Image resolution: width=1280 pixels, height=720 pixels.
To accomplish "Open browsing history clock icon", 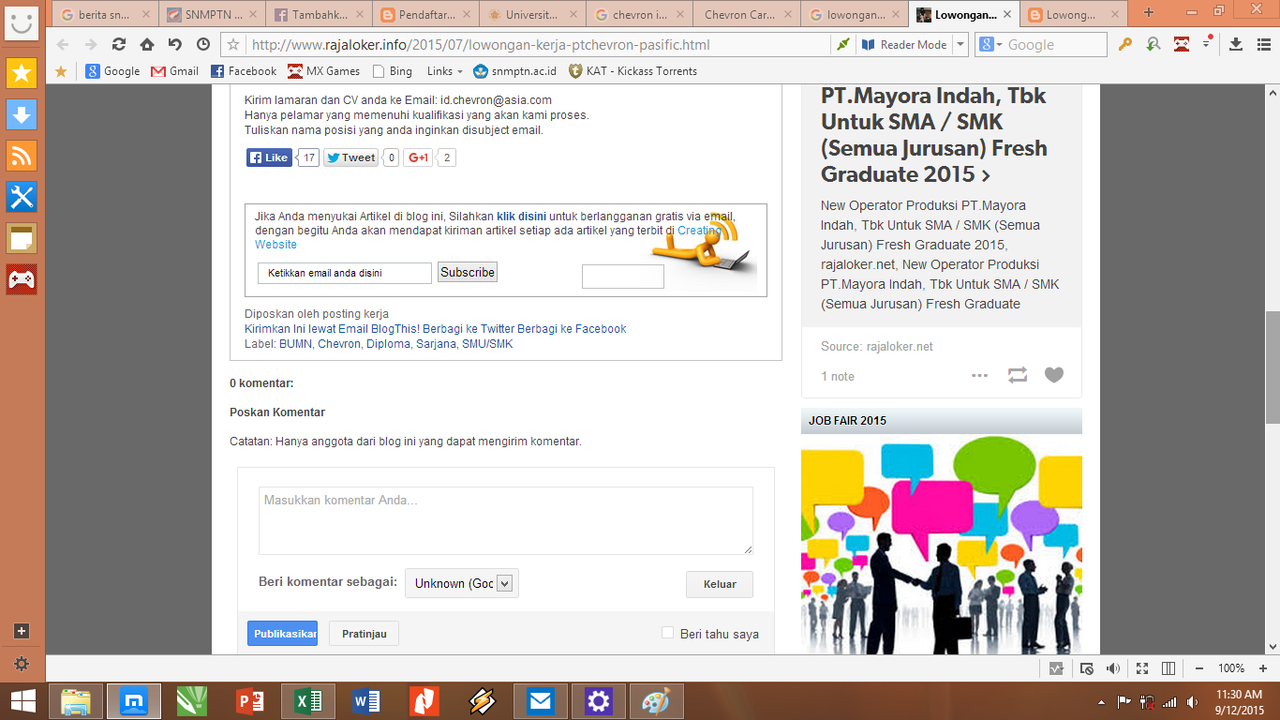I will [x=203, y=45].
